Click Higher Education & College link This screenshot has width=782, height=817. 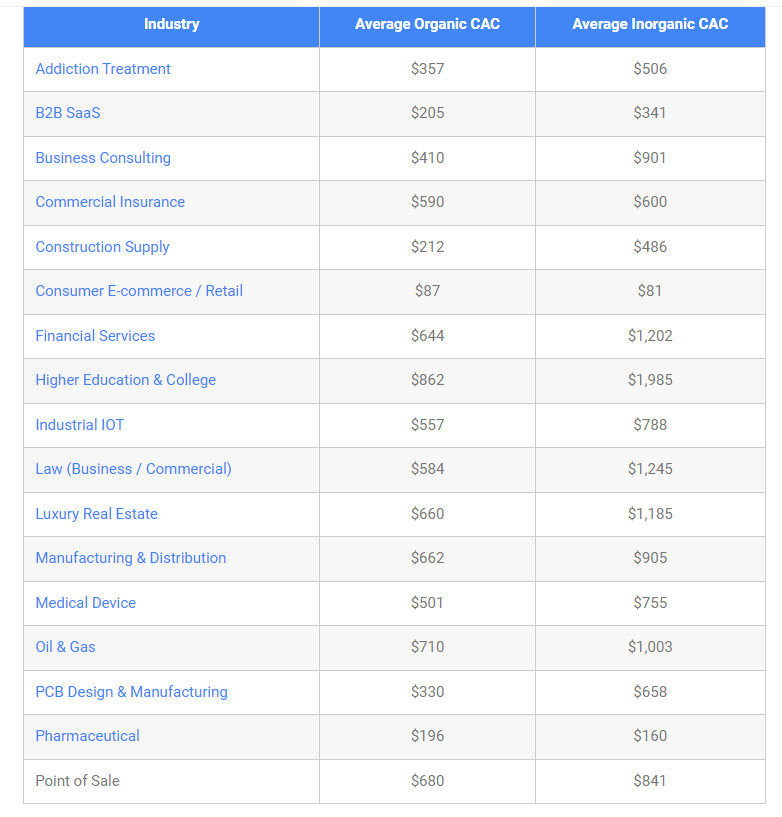click(125, 380)
